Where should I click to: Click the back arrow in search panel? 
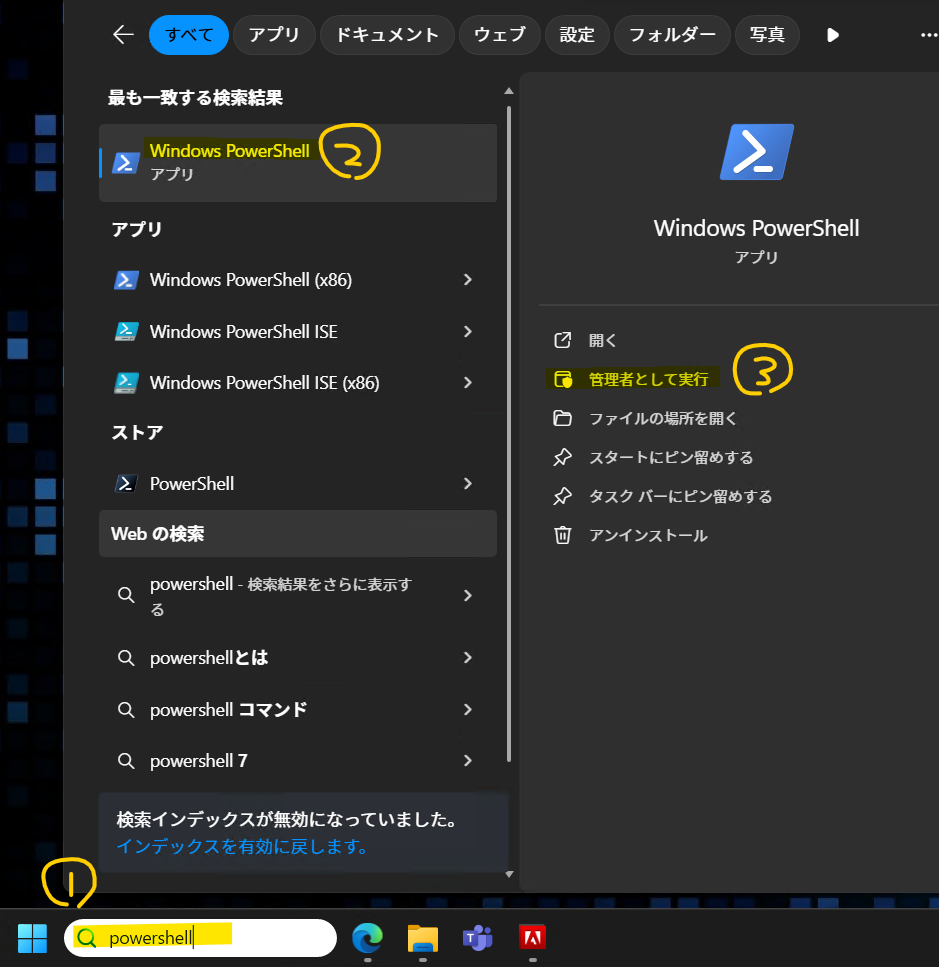pyautogui.click(x=123, y=35)
